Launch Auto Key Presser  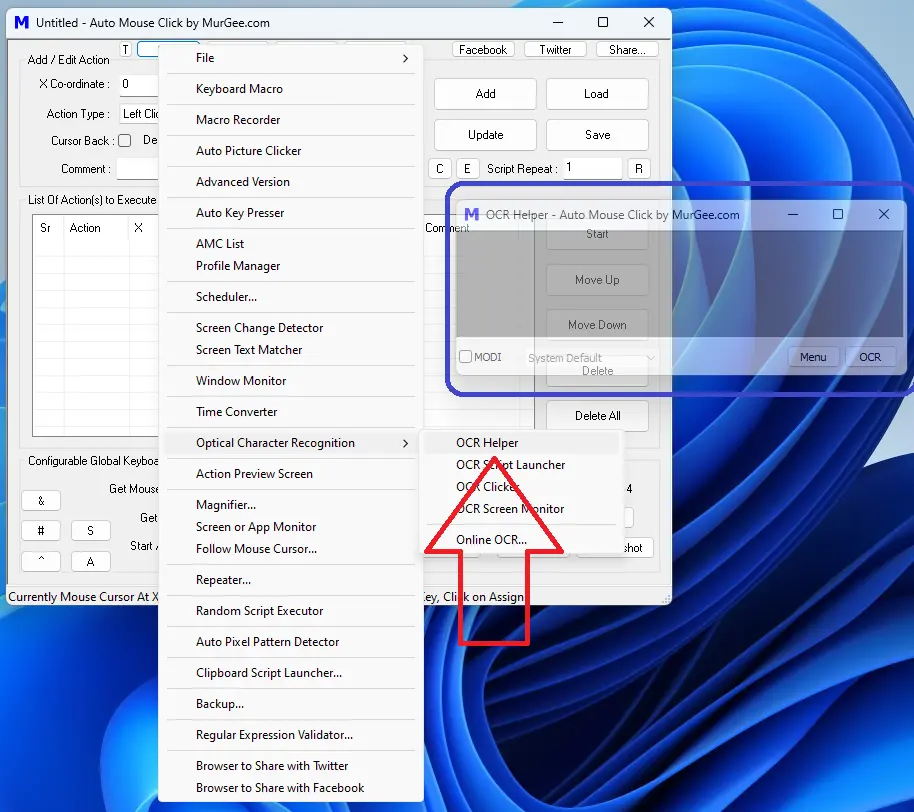pos(291,213)
